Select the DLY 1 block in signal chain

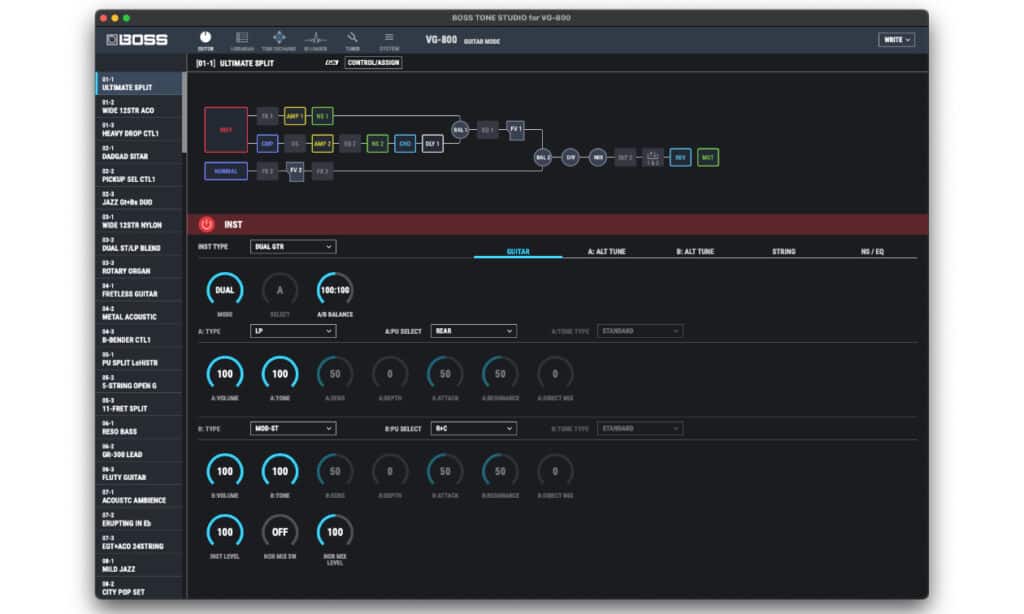(x=432, y=144)
